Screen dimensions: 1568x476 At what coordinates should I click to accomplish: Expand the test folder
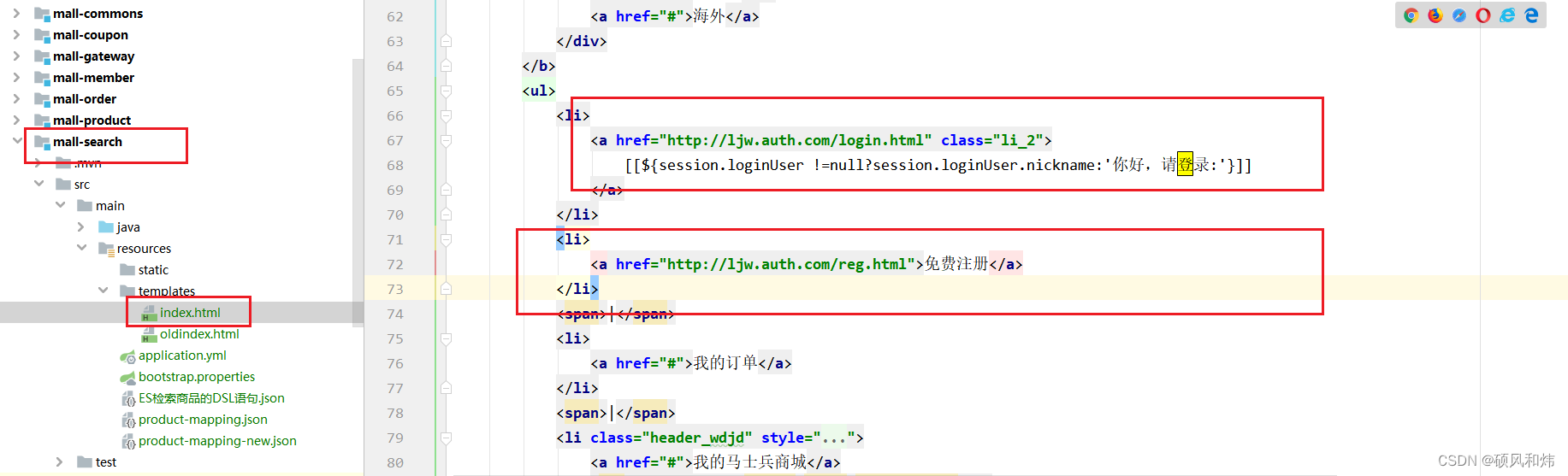[x=60, y=462]
